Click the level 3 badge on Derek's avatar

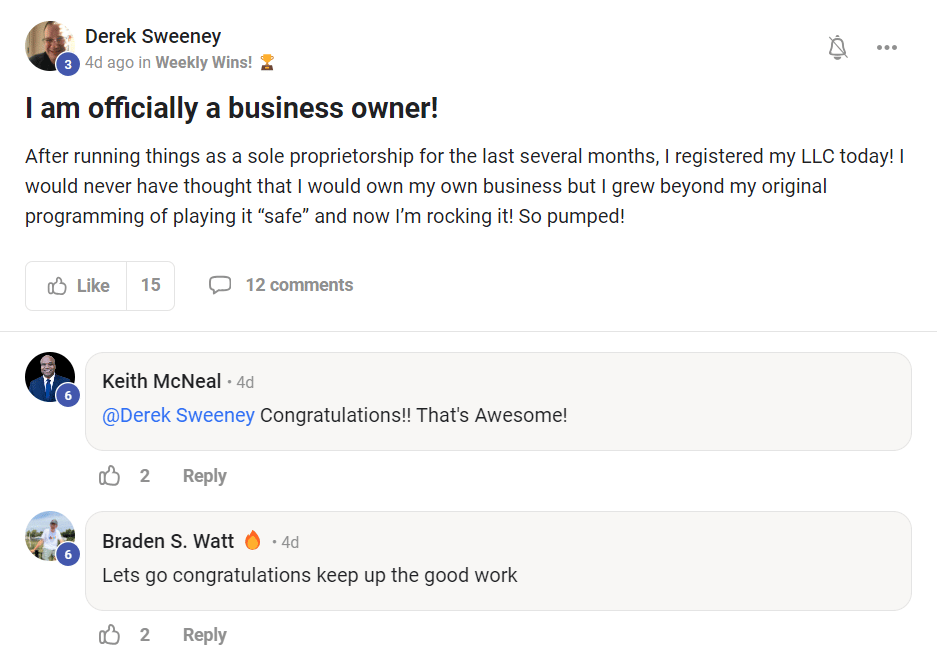coord(67,65)
